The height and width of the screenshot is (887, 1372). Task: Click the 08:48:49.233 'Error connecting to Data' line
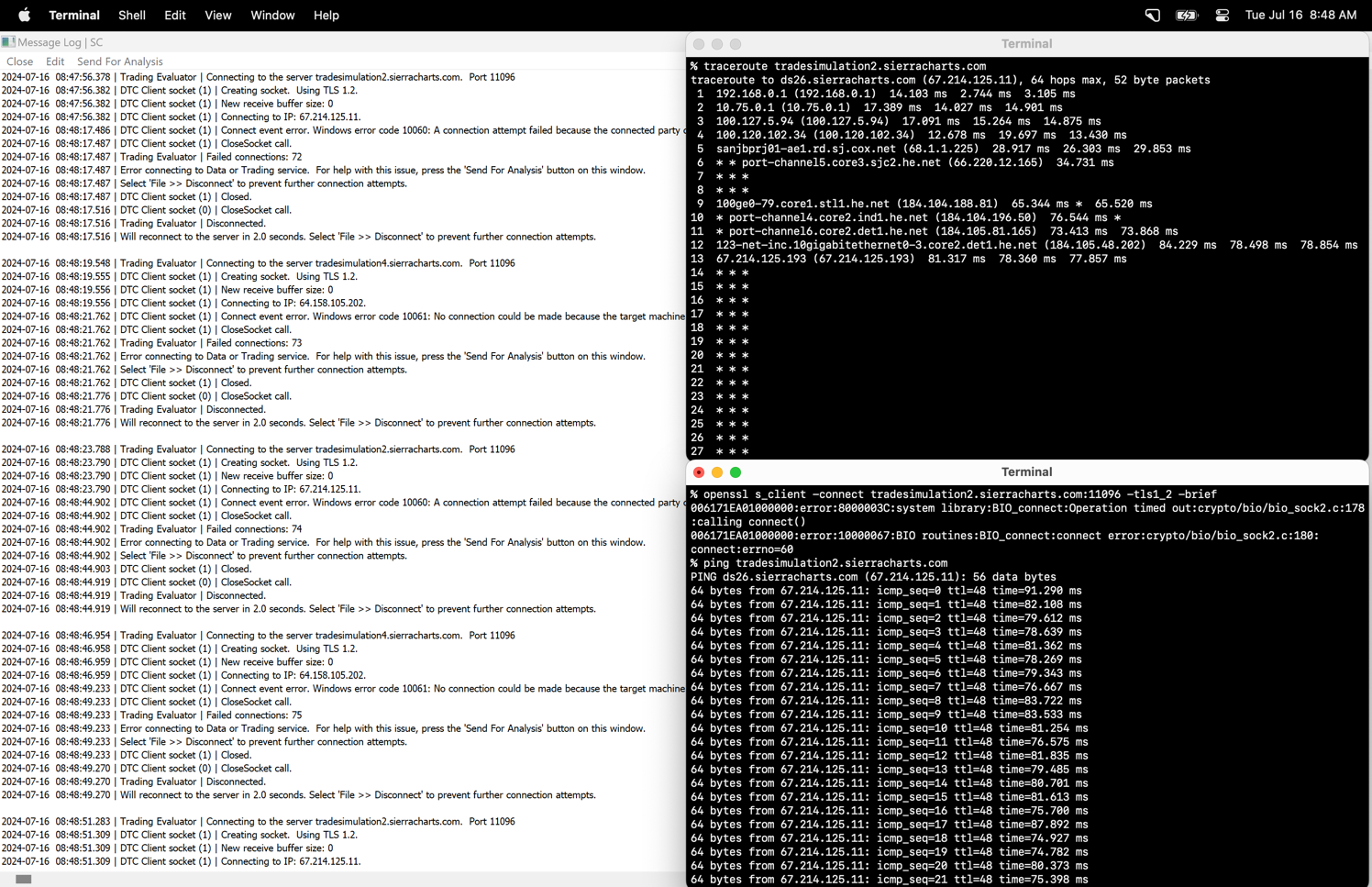click(x=324, y=728)
